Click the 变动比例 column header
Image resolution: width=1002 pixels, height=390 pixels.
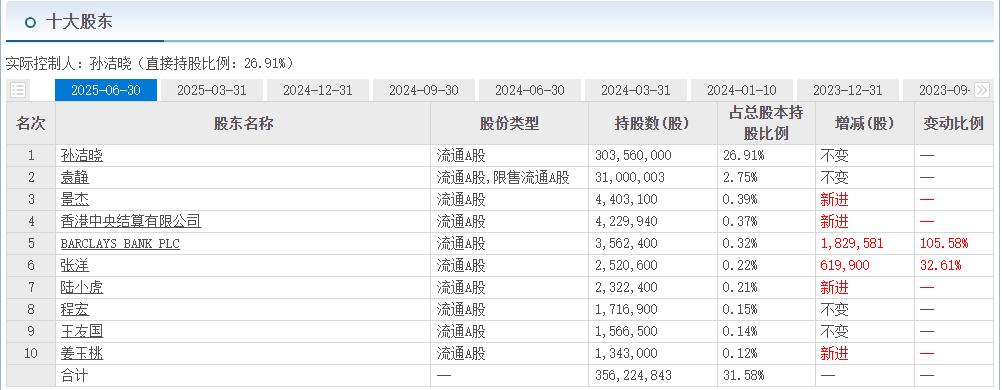pyautogui.click(x=953, y=123)
